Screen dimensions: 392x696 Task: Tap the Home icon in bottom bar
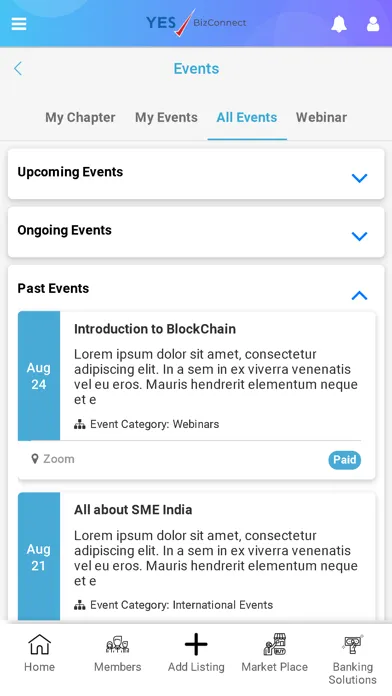pyautogui.click(x=40, y=645)
